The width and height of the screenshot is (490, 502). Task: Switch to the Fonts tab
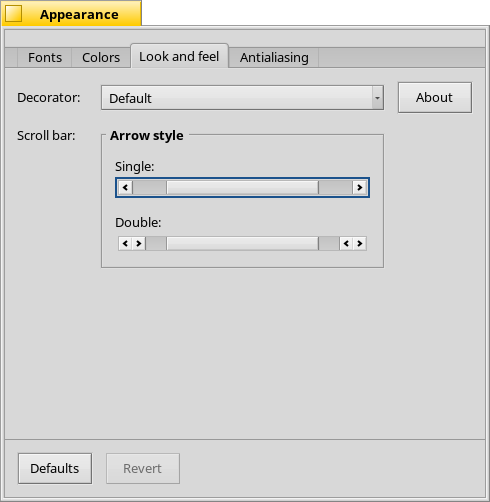click(45, 58)
